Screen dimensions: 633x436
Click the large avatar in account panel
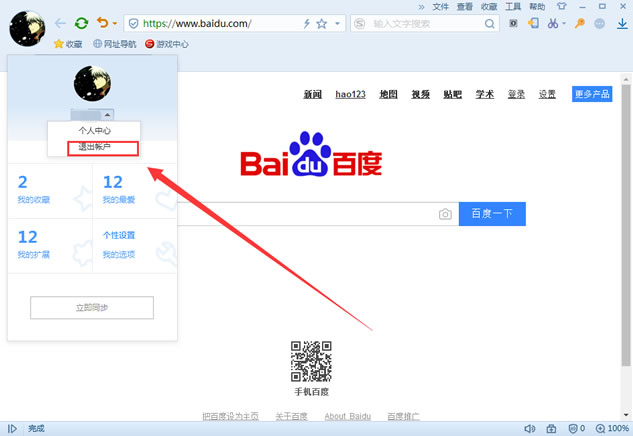pyautogui.click(x=92, y=84)
